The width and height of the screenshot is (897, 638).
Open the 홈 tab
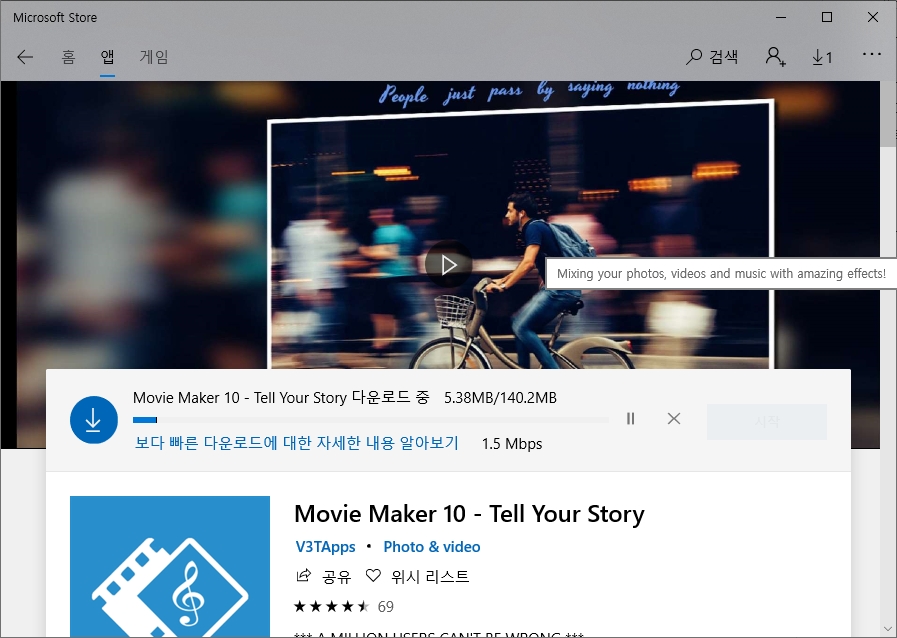pos(69,57)
